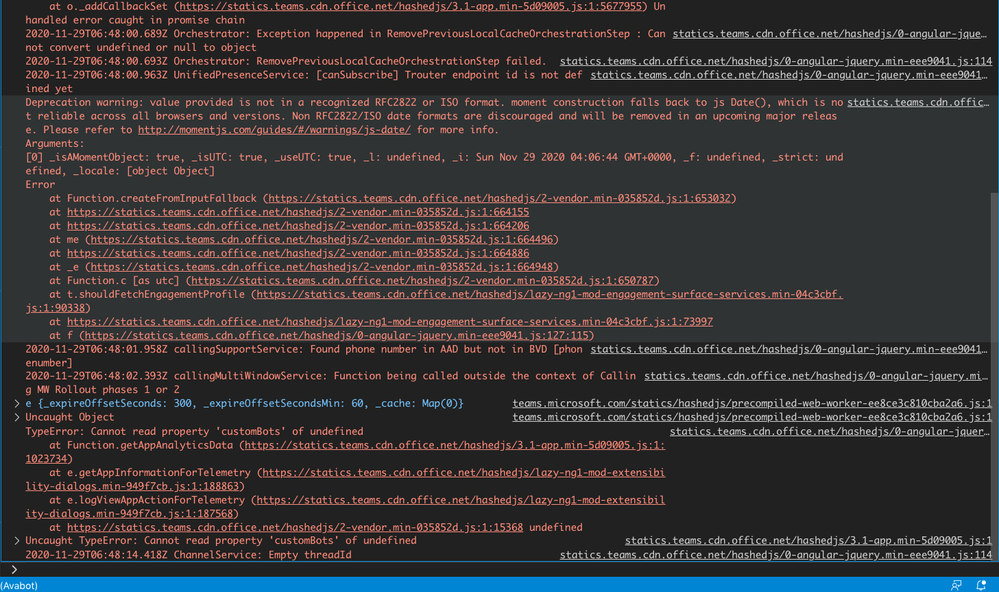Open the 'at me' link ending 664496

pos(322,240)
